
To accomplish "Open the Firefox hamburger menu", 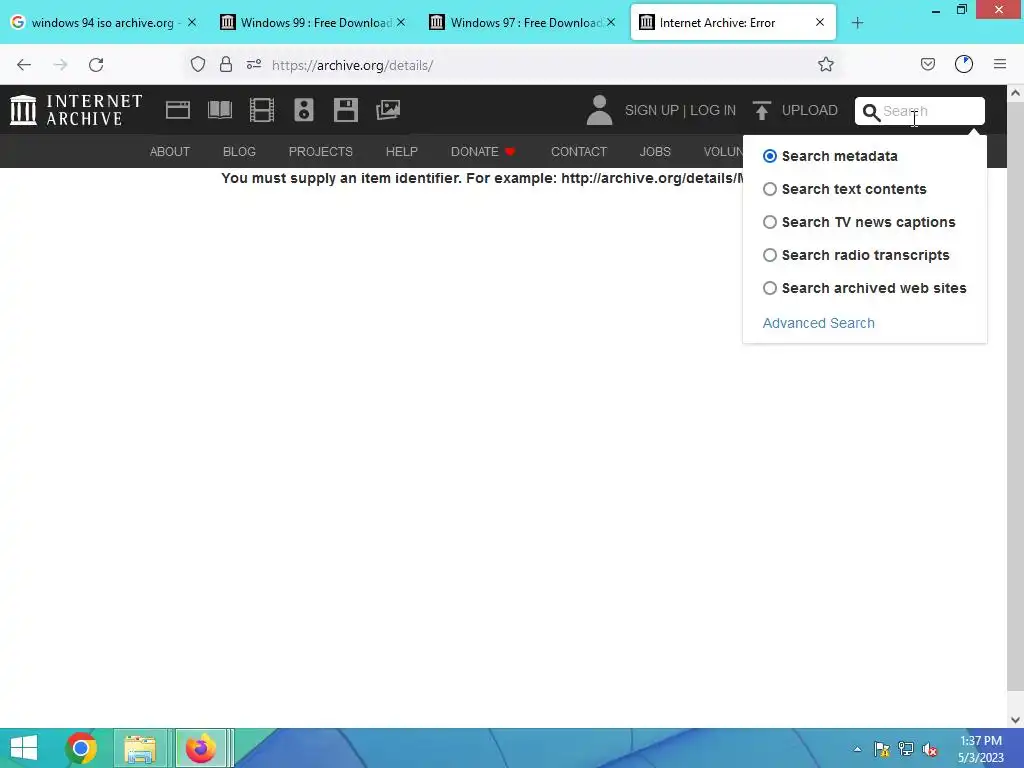I will 1000,64.
